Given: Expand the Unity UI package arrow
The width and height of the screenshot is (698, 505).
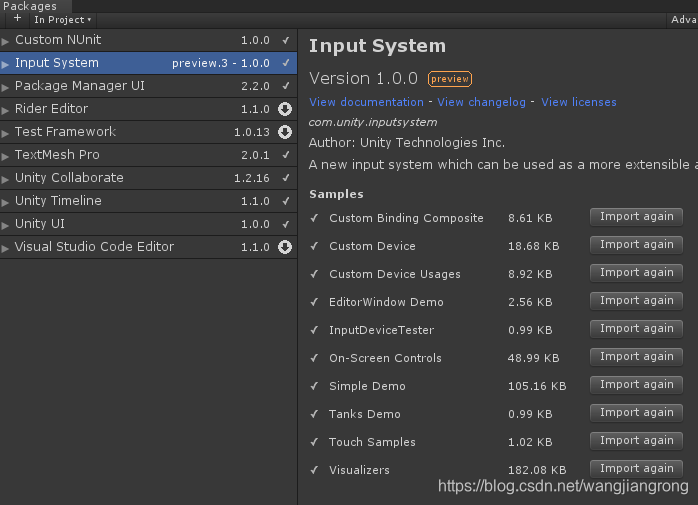Looking at the screenshot, I should tap(5, 225).
